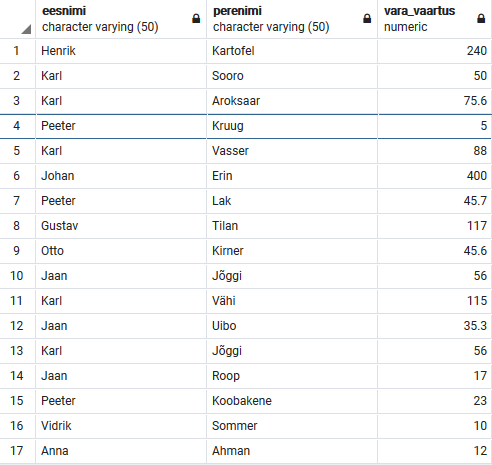Click the Ahman cell in row 17
The image size is (492, 465).
292,451
